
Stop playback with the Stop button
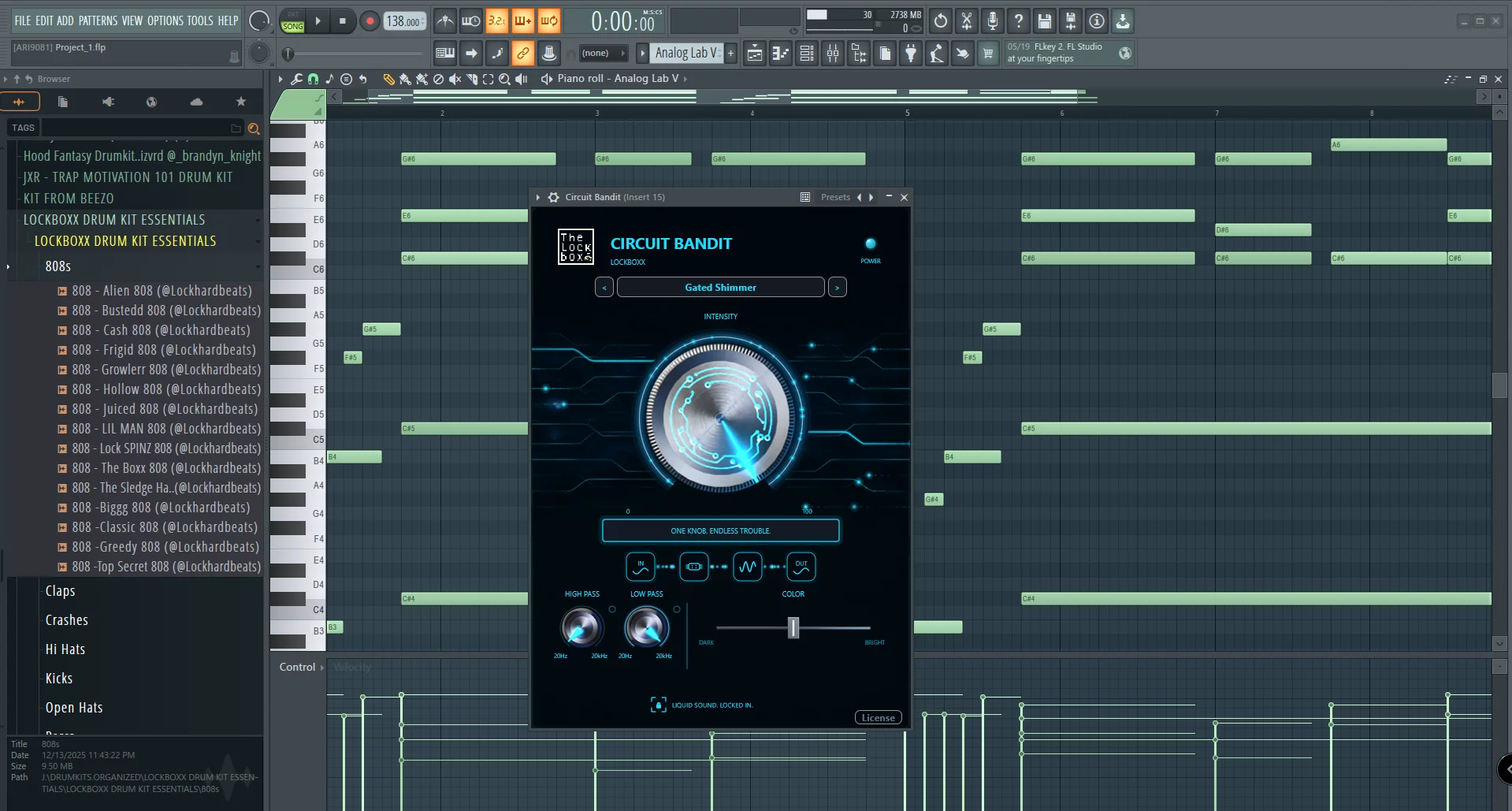(x=342, y=21)
